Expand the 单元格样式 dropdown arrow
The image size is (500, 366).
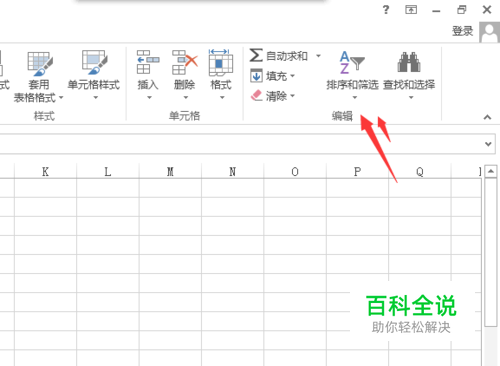click(96, 98)
